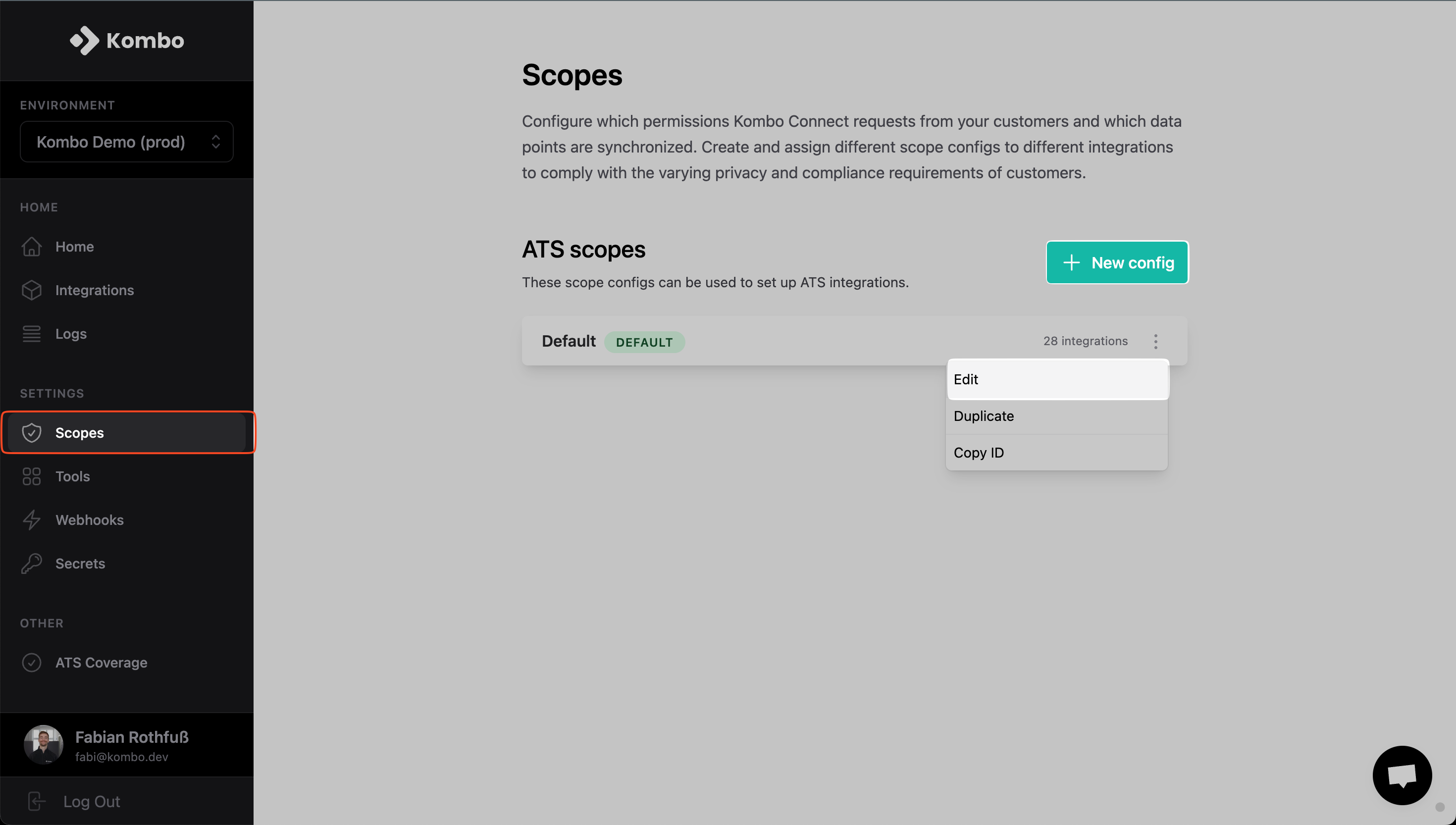
Task: Click the Kombo wordmark text
Action: [x=145, y=41]
